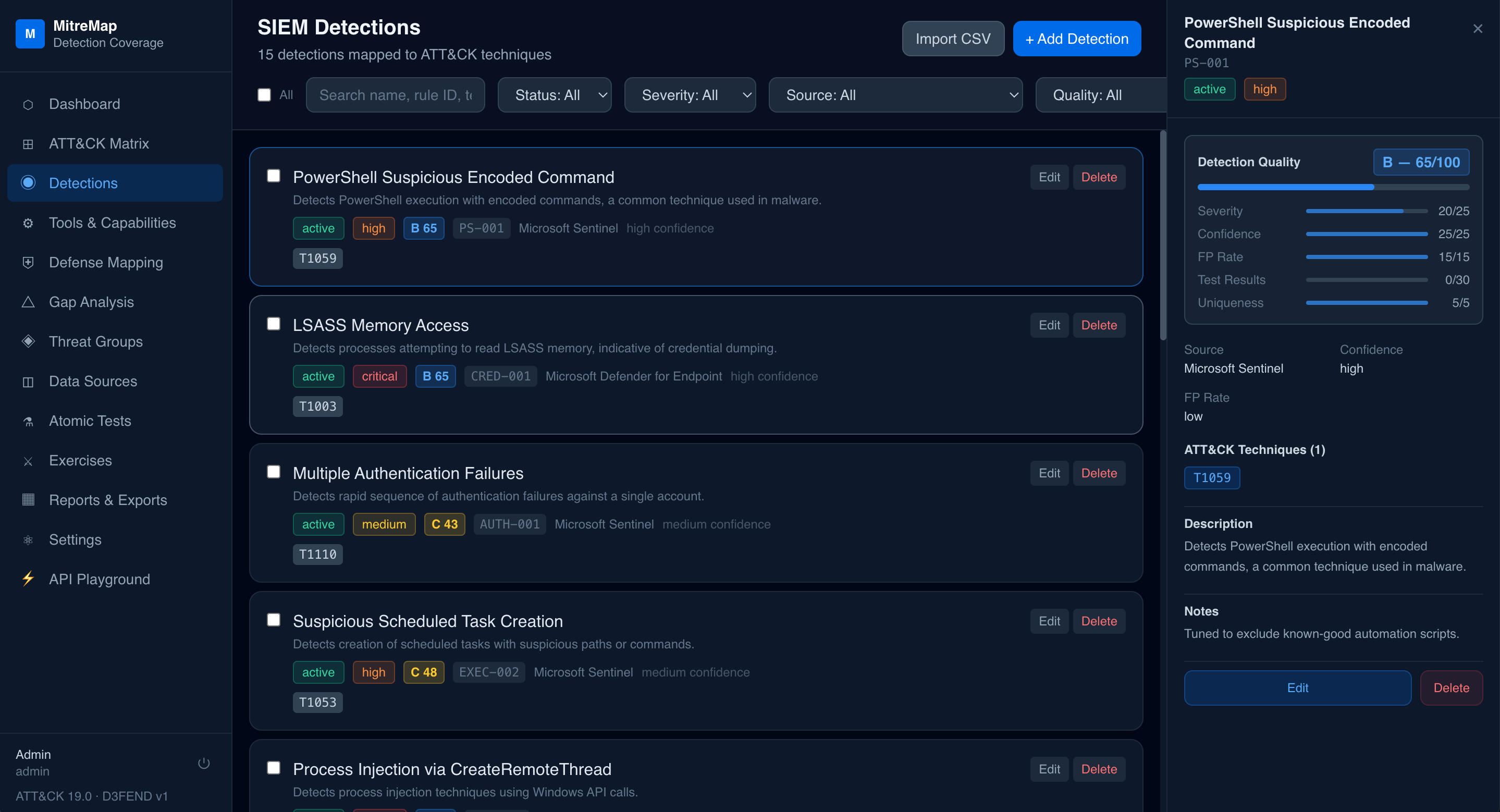Click the C 48 quality badge
The width and height of the screenshot is (1500, 812).
pos(423,672)
